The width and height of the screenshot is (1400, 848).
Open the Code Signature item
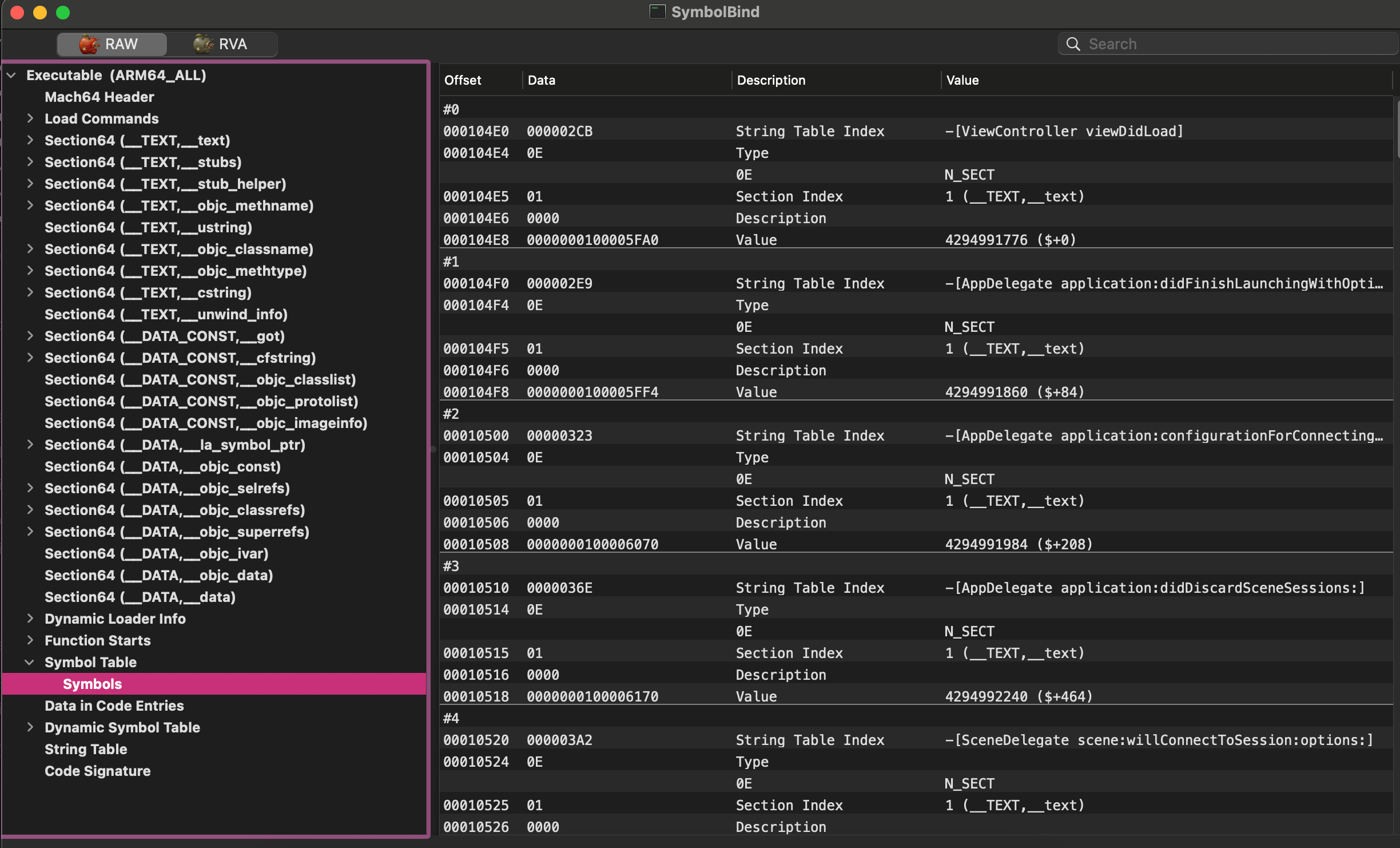pyautogui.click(x=98, y=771)
